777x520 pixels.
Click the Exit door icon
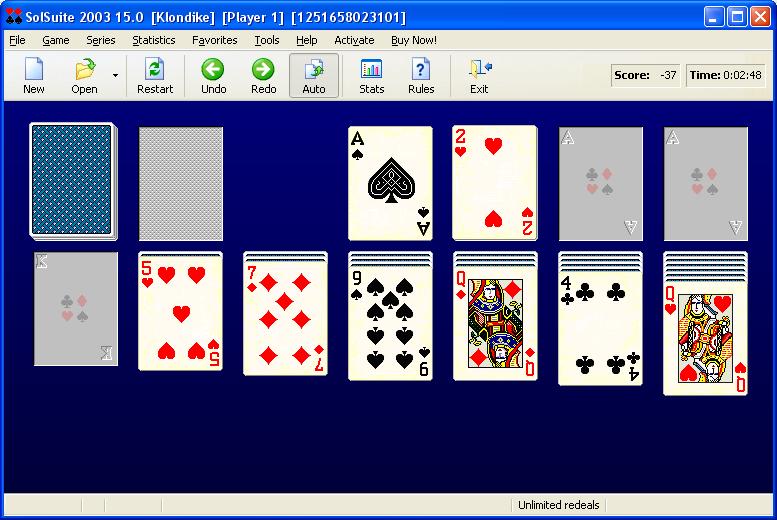480,69
